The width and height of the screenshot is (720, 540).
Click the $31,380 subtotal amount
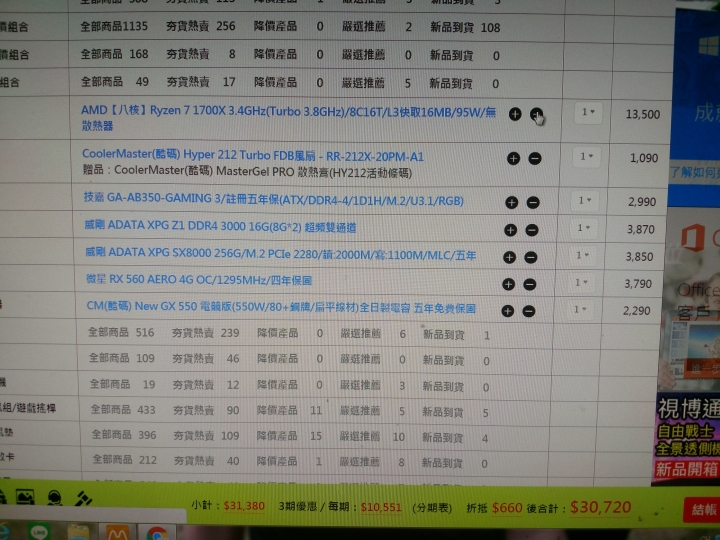pyautogui.click(x=244, y=506)
